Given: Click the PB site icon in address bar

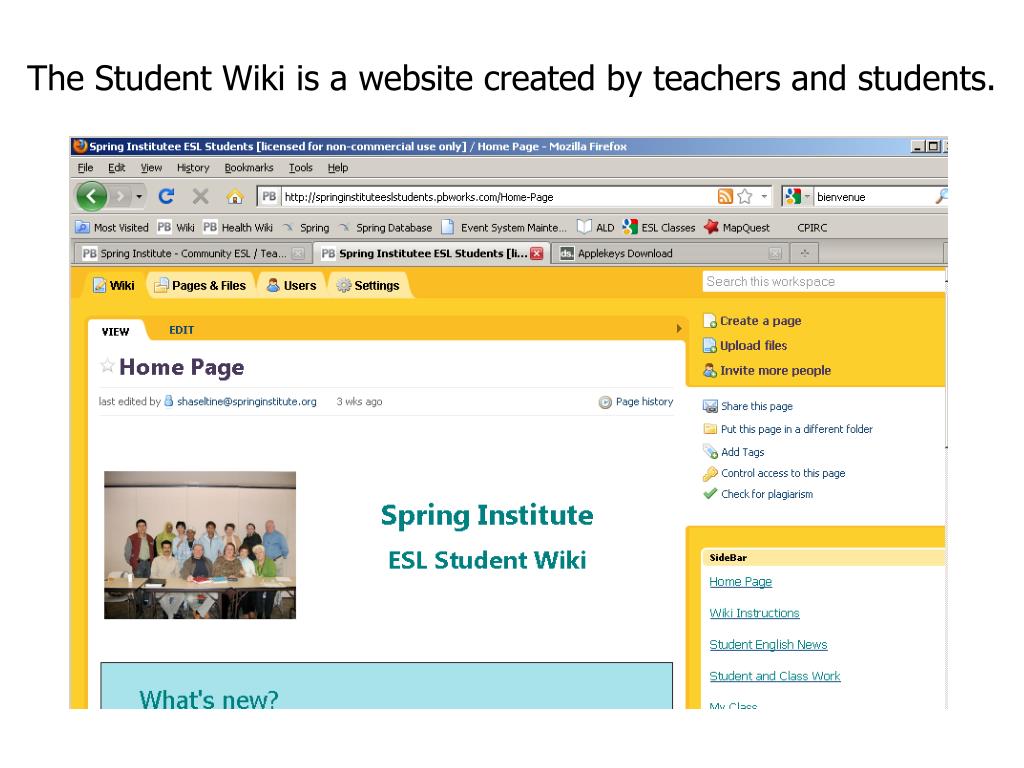Looking at the screenshot, I should click(x=269, y=196).
